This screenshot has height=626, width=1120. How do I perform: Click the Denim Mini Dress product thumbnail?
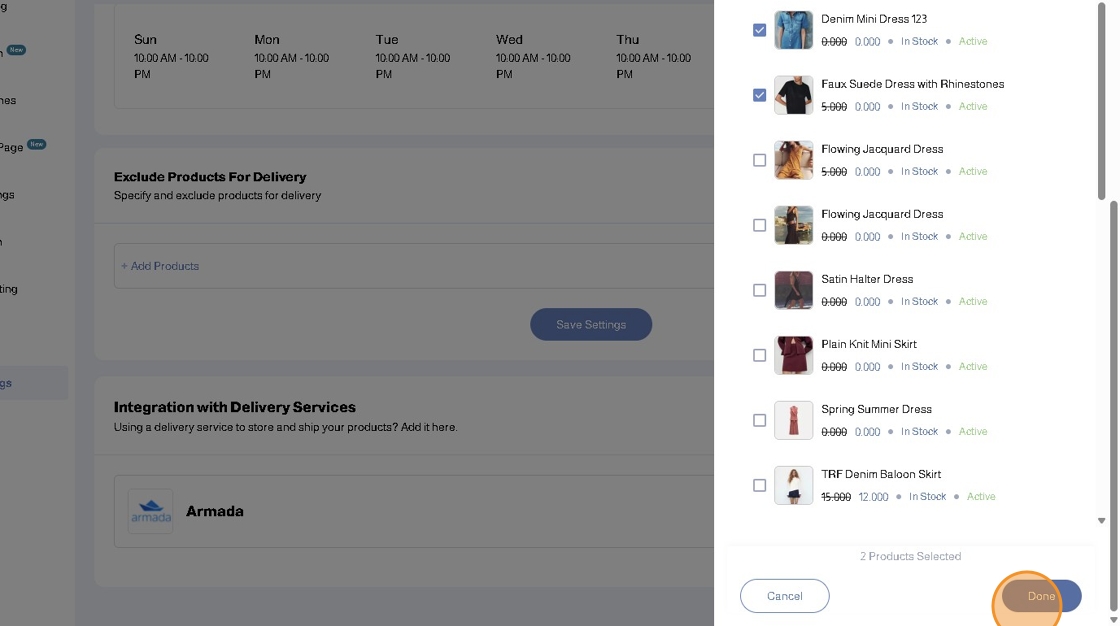tap(793, 30)
